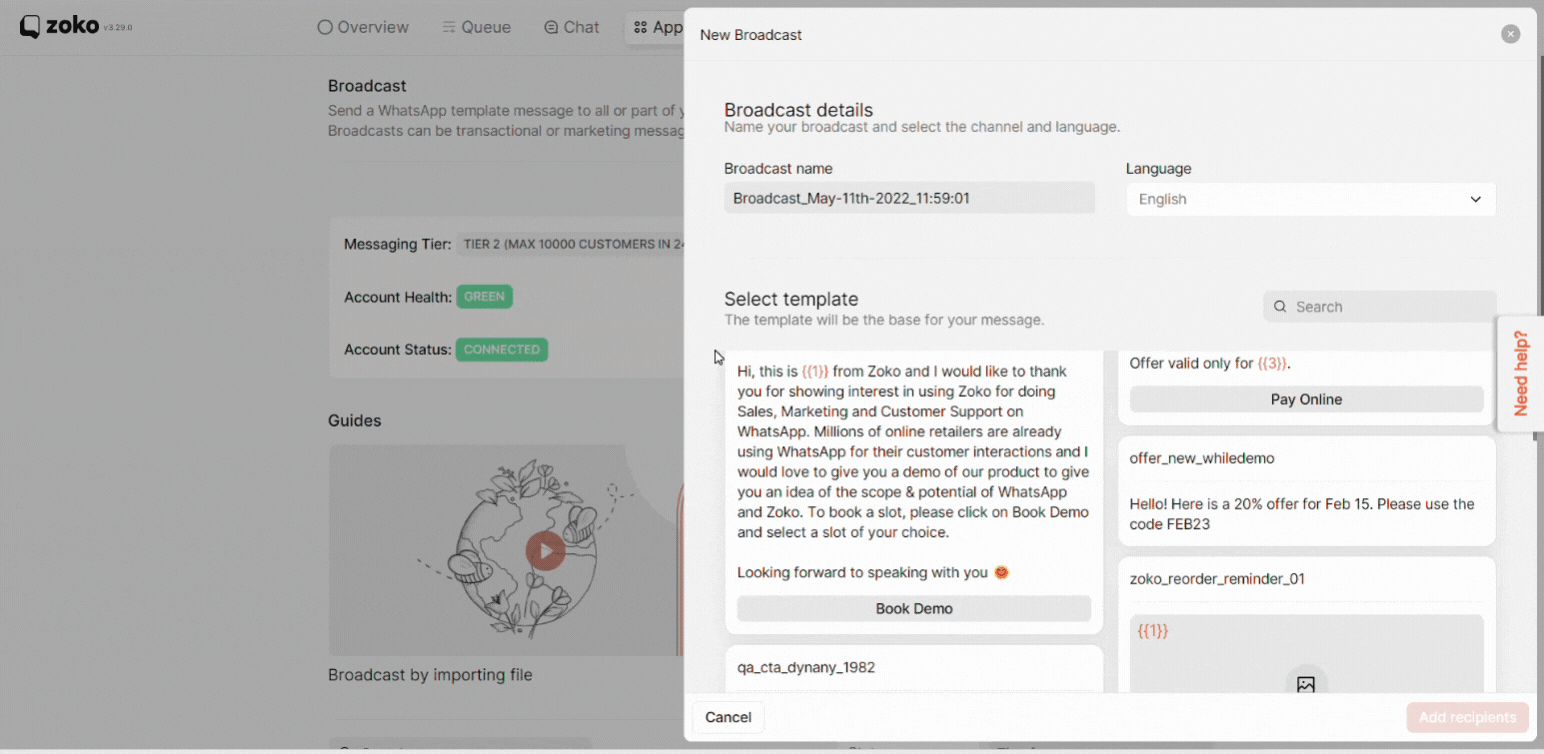Viewport: 1544px width, 754px height.
Task: Select the qa_cta_dynany_1982 template
Action: click(x=914, y=668)
